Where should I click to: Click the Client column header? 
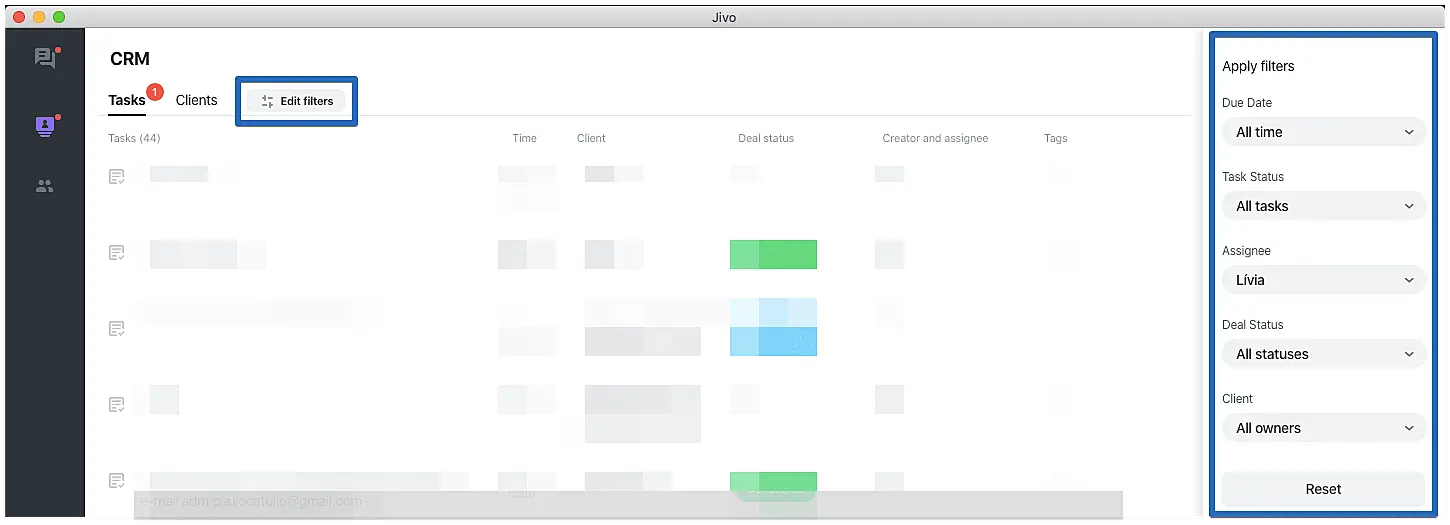pyautogui.click(x=591, y=138)
